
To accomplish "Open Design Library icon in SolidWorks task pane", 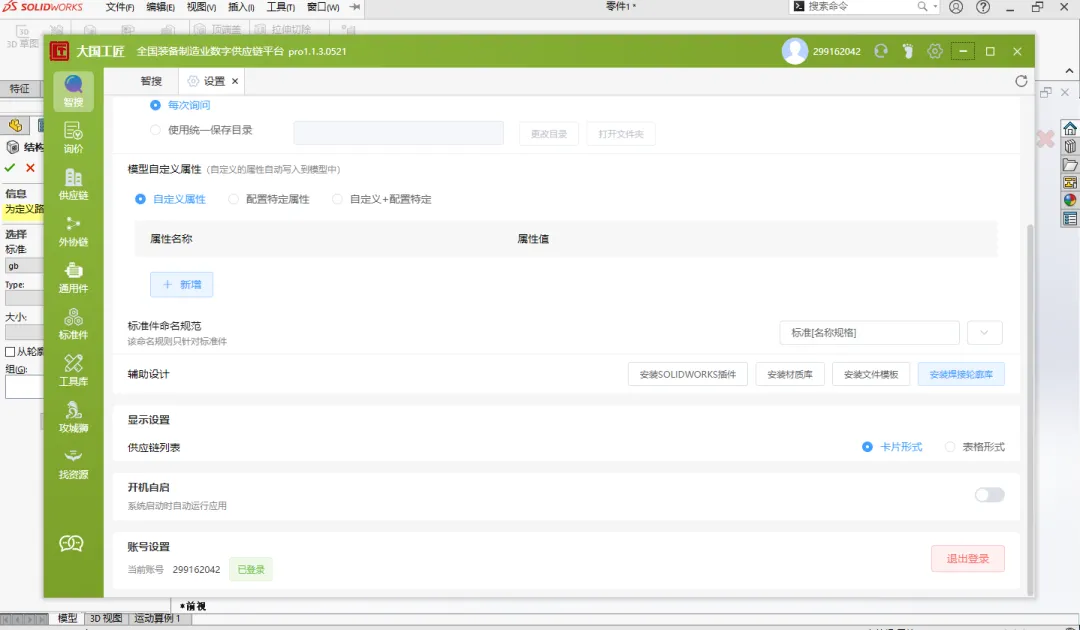I will 1070,146.
